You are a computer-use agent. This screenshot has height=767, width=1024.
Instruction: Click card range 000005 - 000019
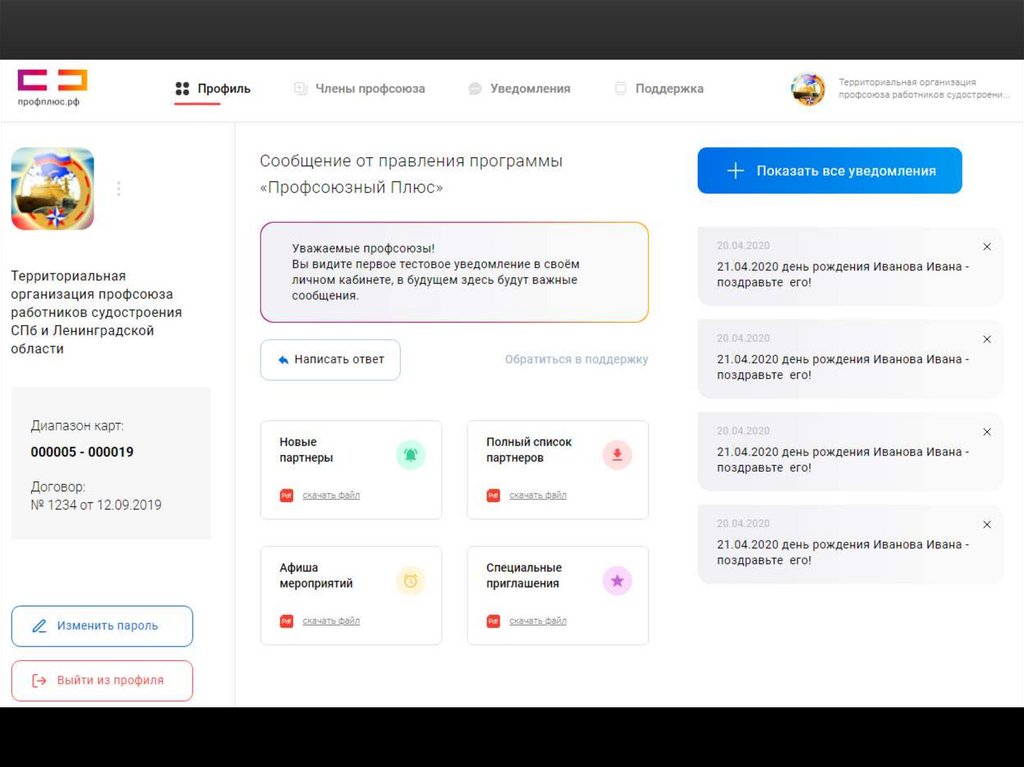click(82, 452)
